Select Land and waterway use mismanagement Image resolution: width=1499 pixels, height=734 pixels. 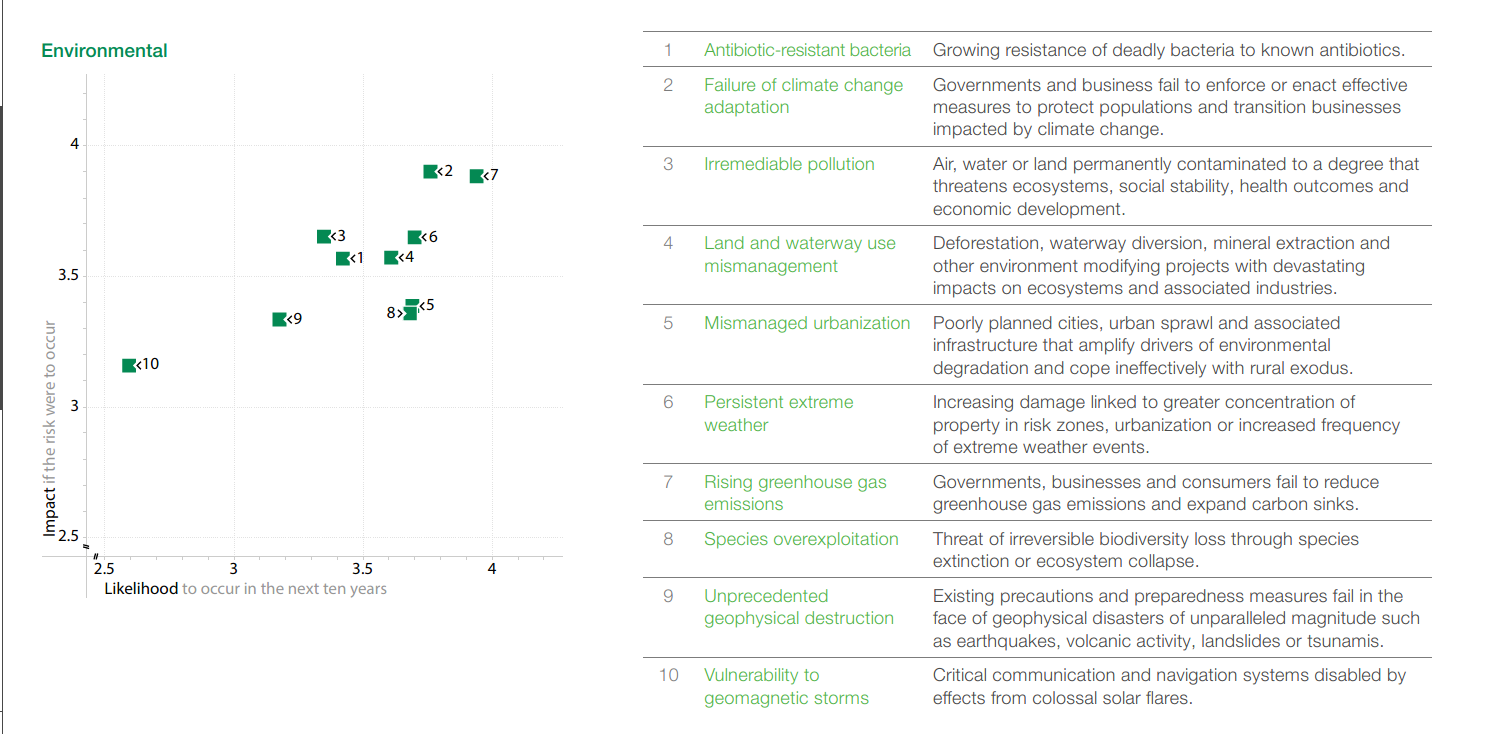coord(800,255)
